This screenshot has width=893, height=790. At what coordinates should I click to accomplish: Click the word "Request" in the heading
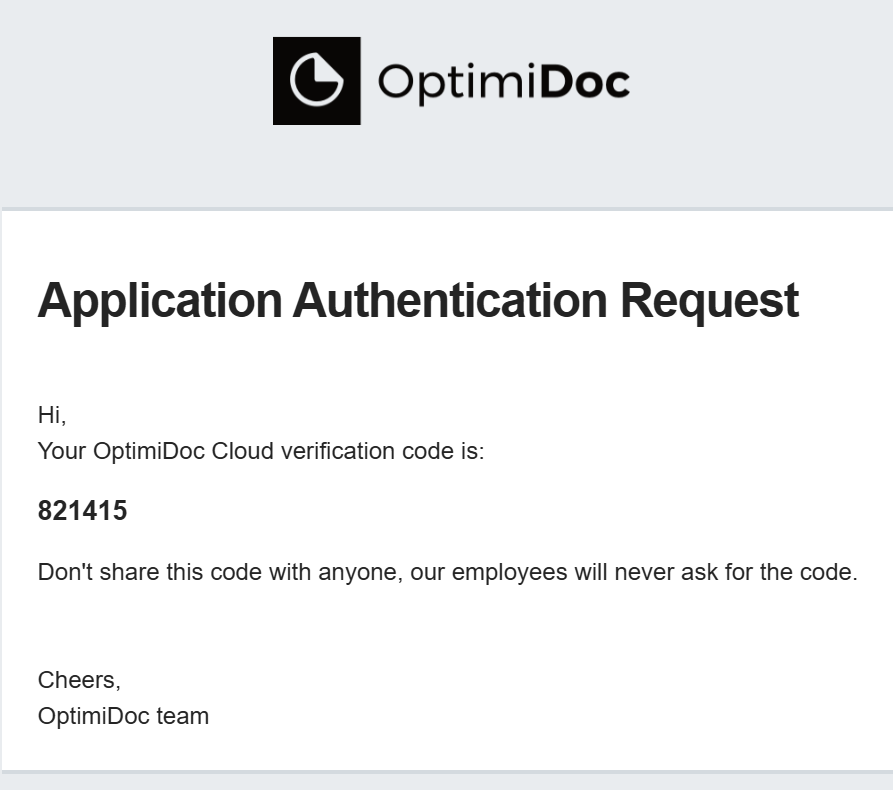[x=709, y=300]
